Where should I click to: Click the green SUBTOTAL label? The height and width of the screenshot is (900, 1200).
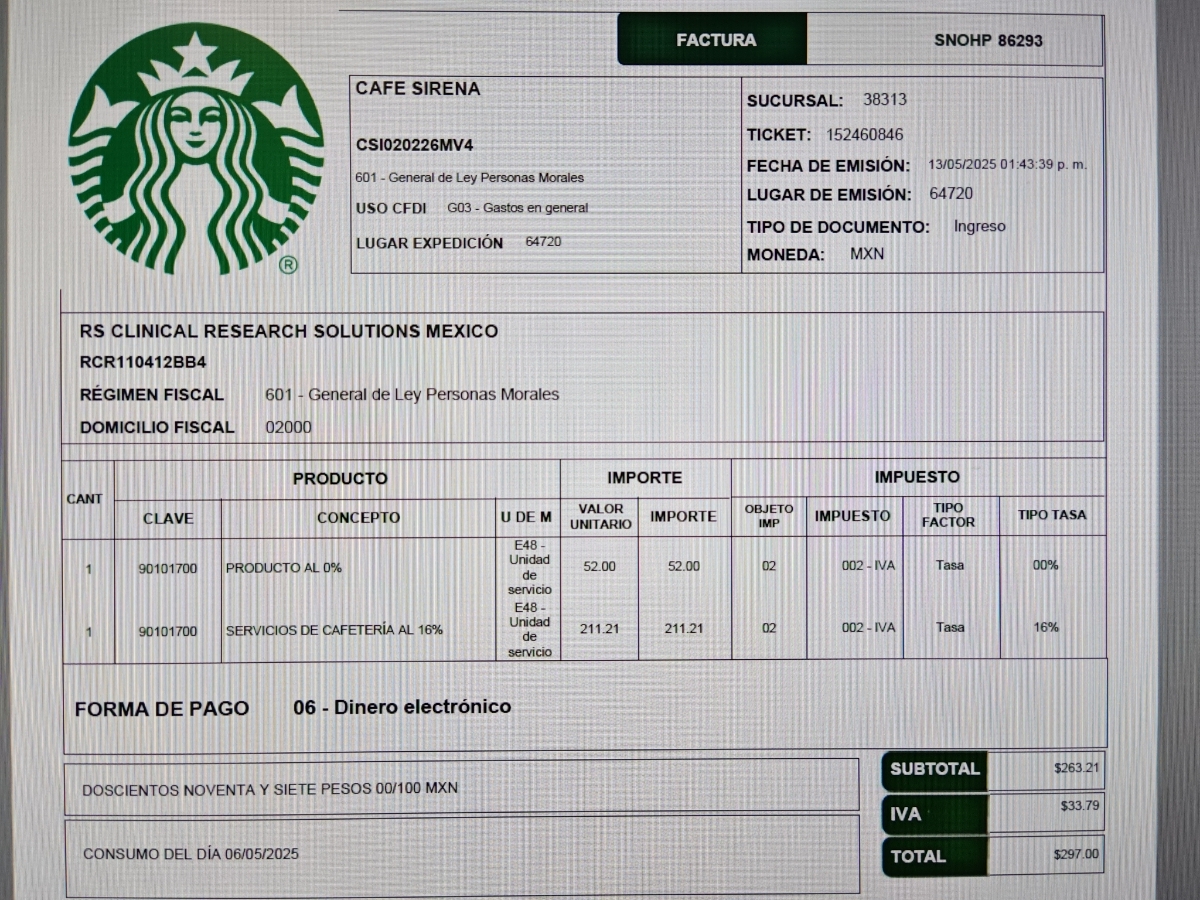(x=934, y=769)
